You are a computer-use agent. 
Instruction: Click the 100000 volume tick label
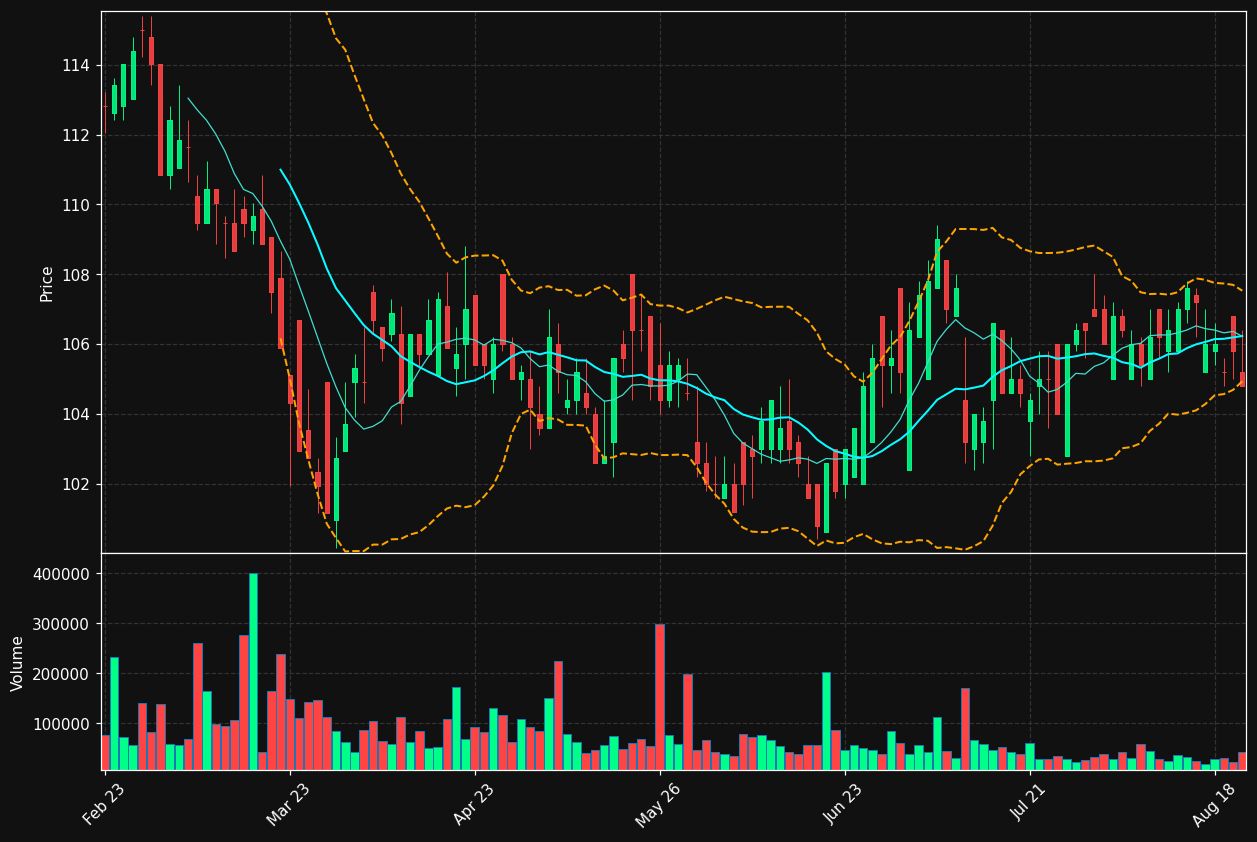(x=62, y=725)
